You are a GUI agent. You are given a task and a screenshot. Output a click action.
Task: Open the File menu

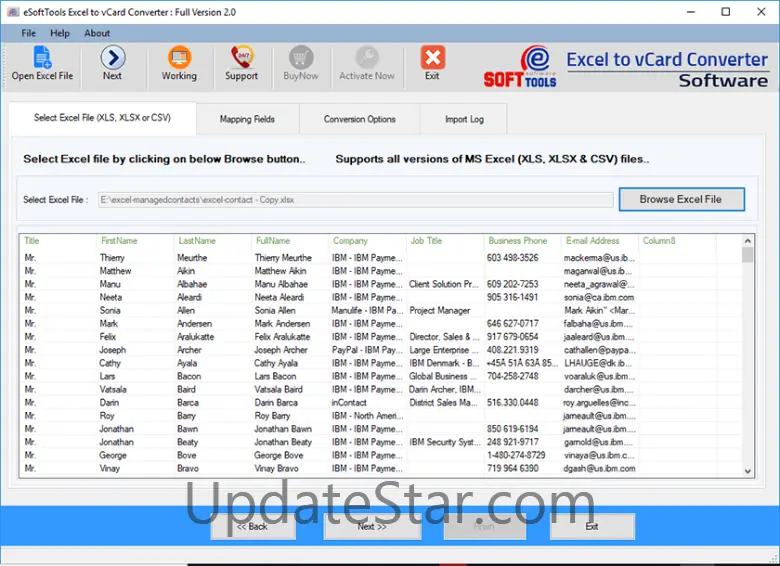[28, 33]
